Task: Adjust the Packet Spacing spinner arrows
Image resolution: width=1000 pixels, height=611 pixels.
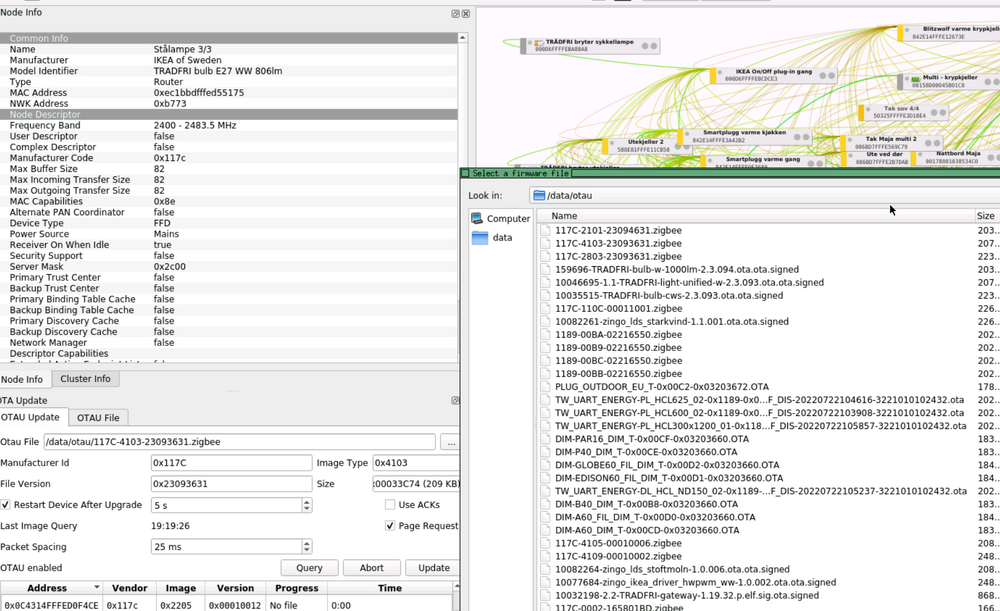Action: [306, 547]
